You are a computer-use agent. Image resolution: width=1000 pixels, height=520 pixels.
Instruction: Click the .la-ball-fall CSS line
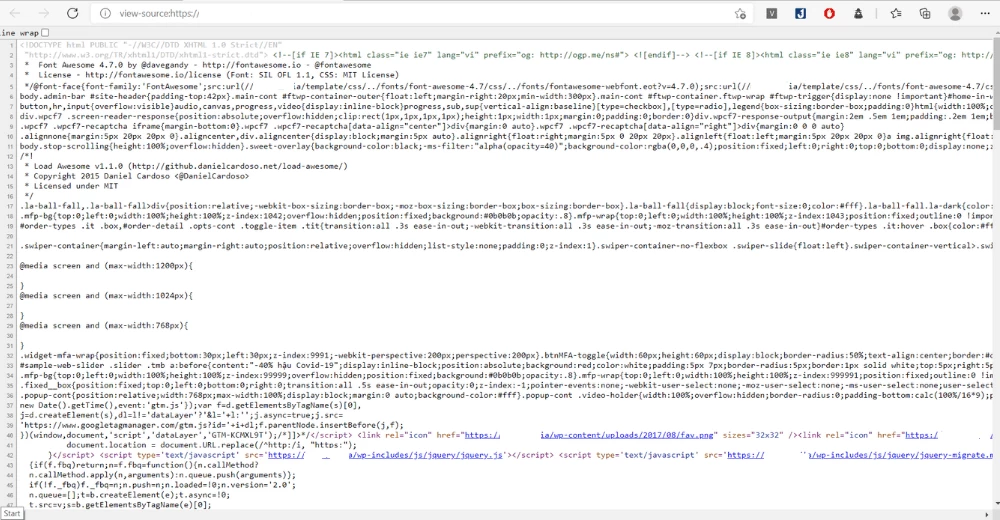pos(506,206)
